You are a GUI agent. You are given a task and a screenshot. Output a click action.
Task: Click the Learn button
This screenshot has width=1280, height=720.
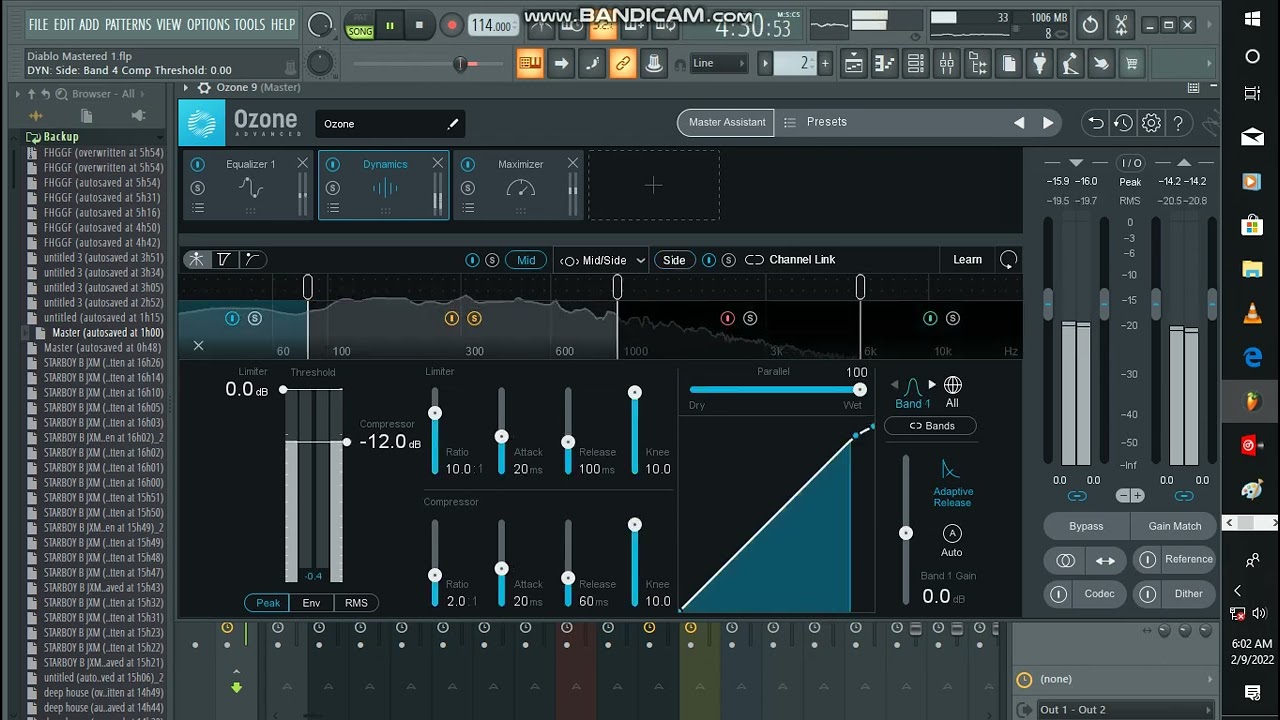[967, 260]
